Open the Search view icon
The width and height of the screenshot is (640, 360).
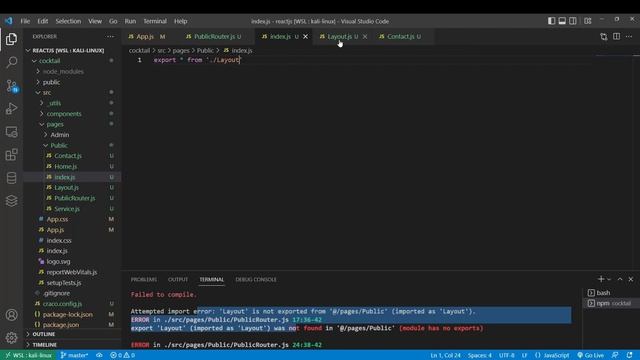pos(11,62)
